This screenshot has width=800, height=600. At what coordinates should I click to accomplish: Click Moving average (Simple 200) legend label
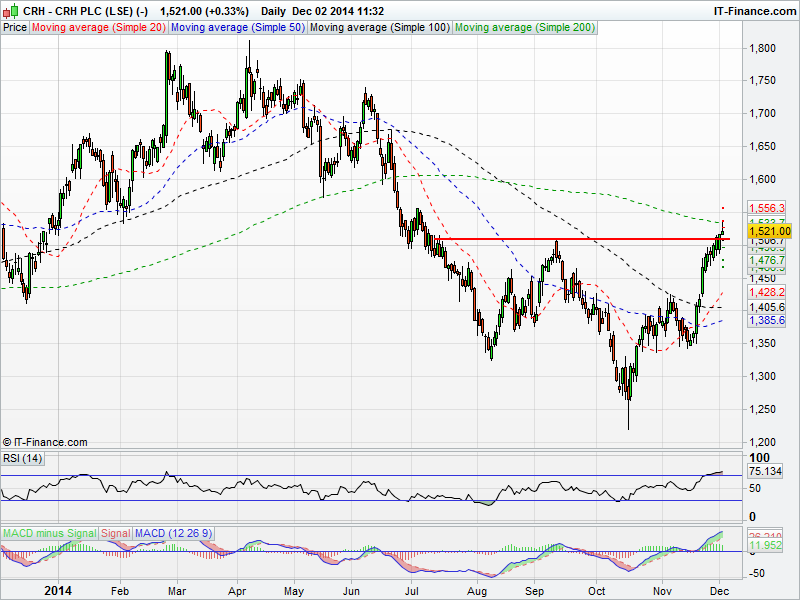pos(525,28)
